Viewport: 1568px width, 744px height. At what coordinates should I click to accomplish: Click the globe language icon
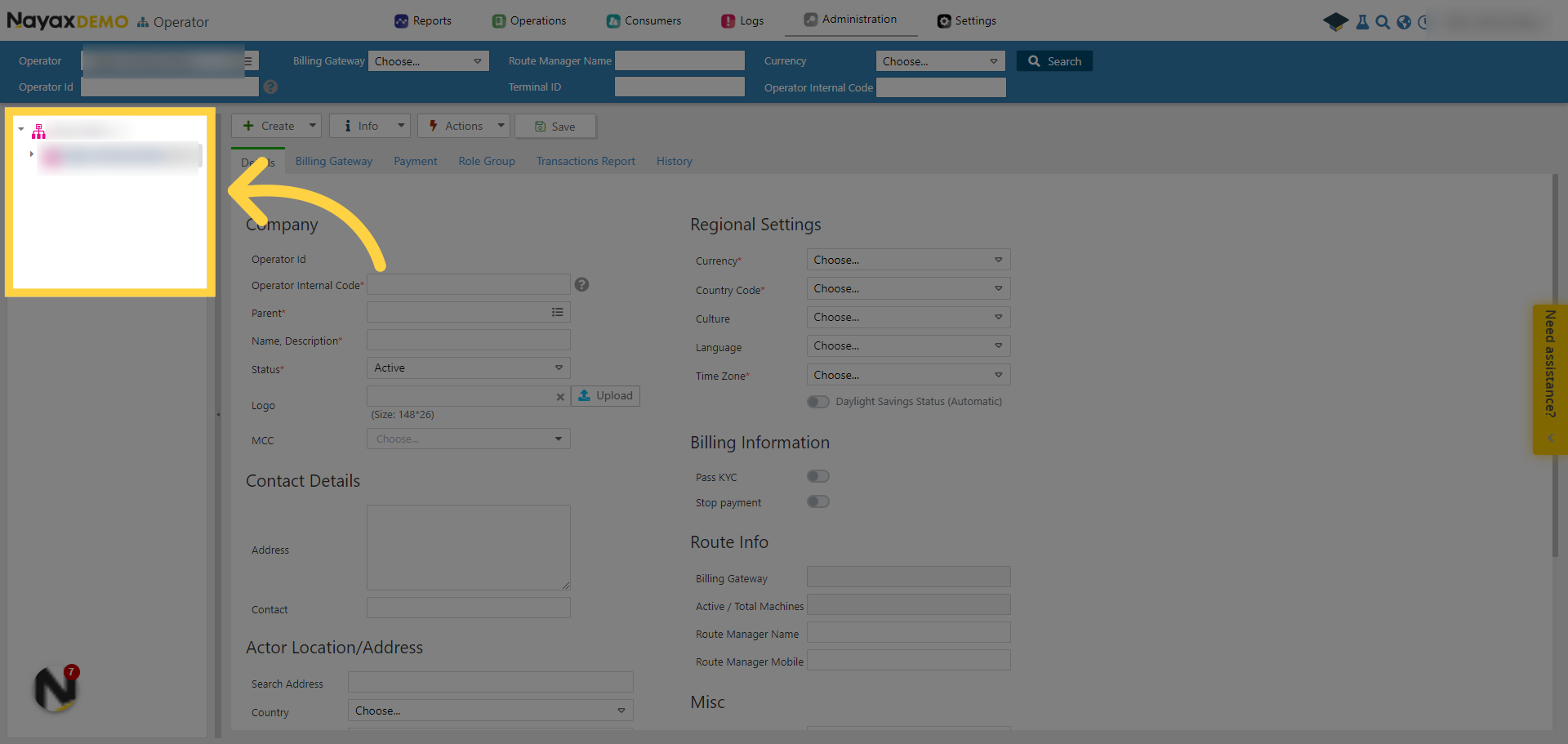click(1404, 22)
